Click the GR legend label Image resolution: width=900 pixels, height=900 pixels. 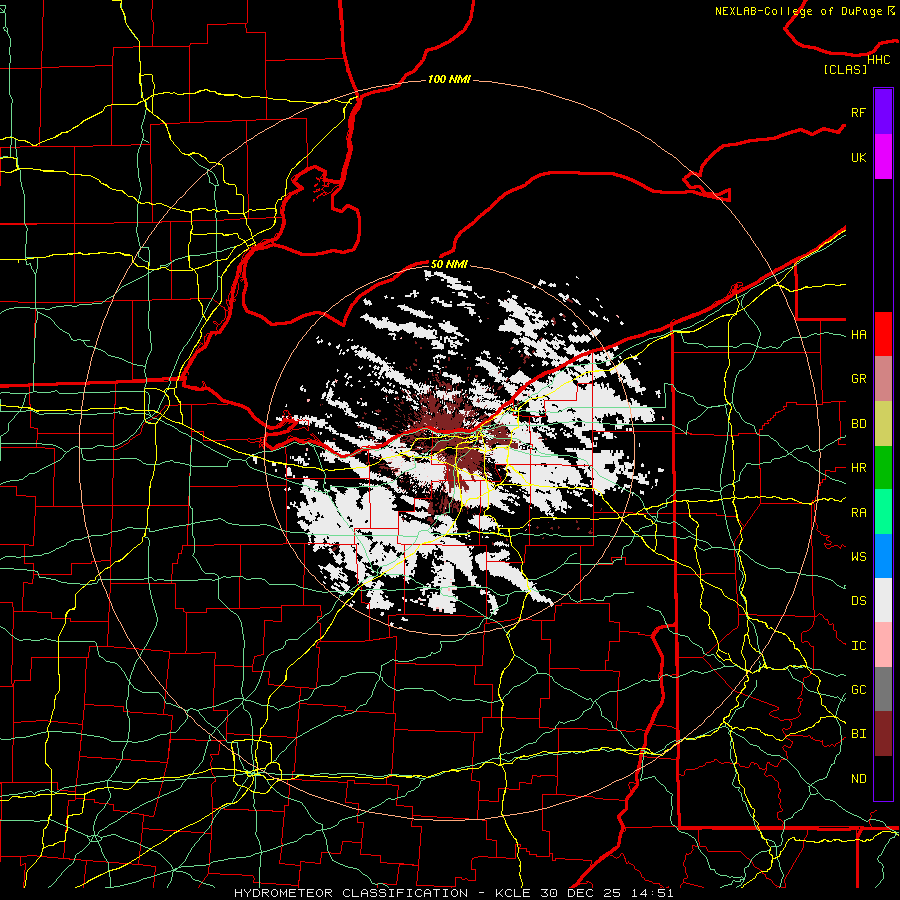pyautogui.click(x=859, y=379)
